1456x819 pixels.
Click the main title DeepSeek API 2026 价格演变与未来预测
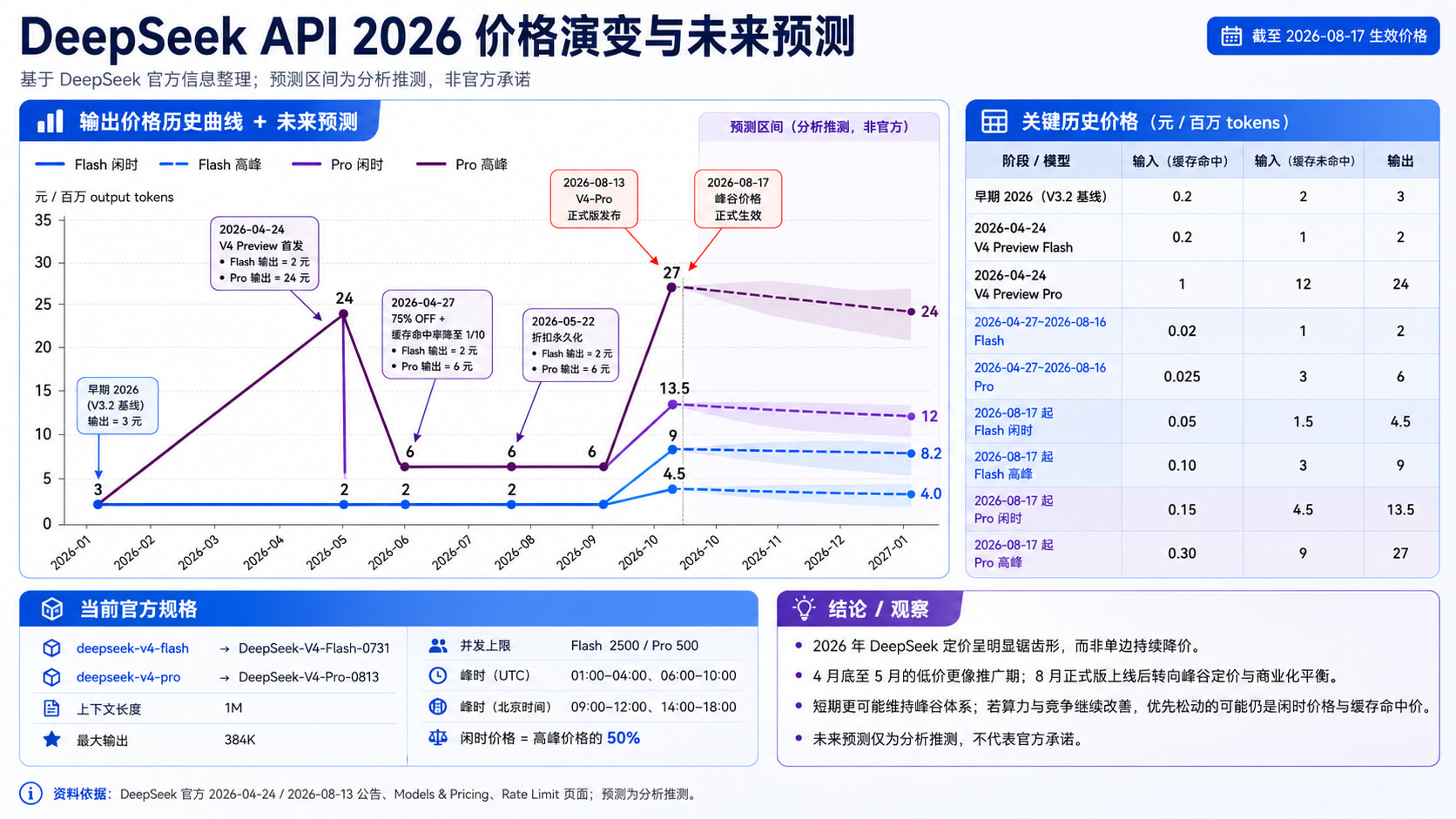[437, 37]
